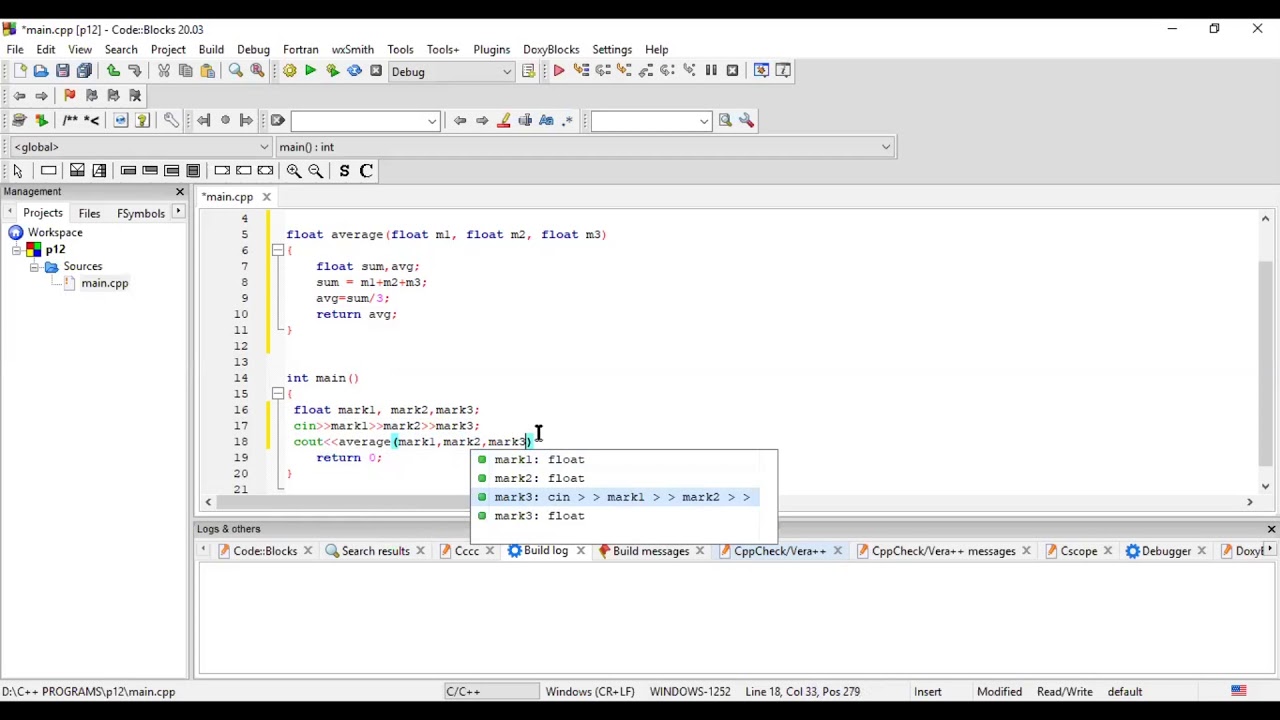Click the New file icon
The image size is (1280, 720).
[19, 71]
